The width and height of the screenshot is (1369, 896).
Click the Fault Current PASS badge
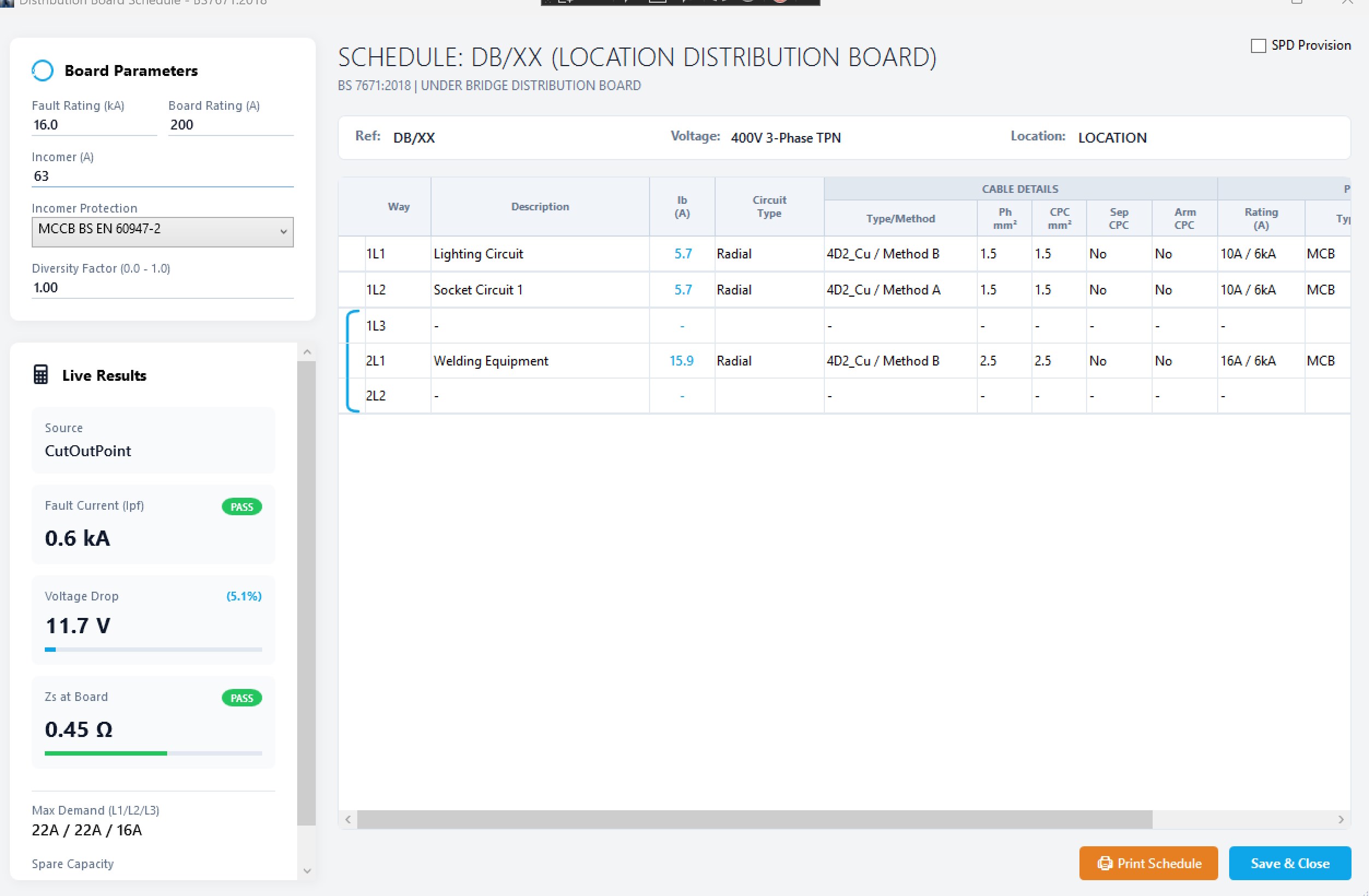[241, 506]
